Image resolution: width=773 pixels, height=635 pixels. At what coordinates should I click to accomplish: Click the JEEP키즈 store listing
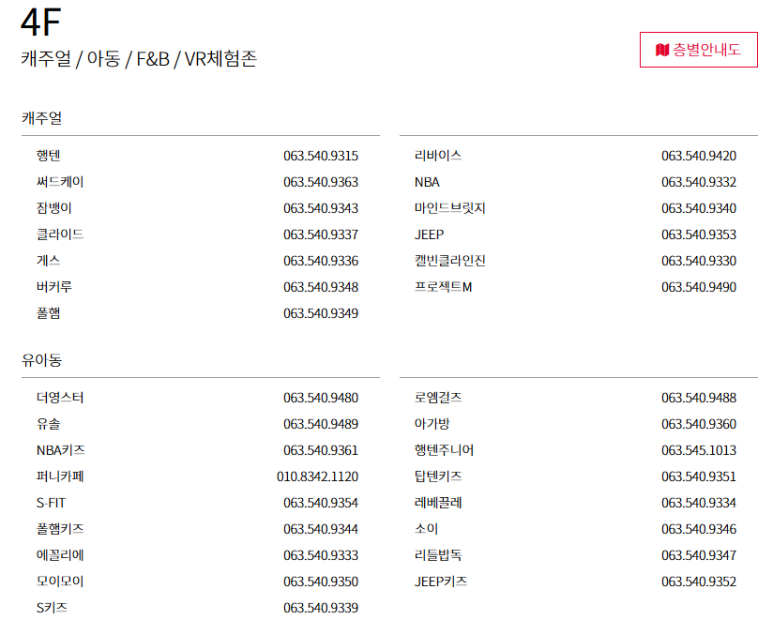coord(440,582)
